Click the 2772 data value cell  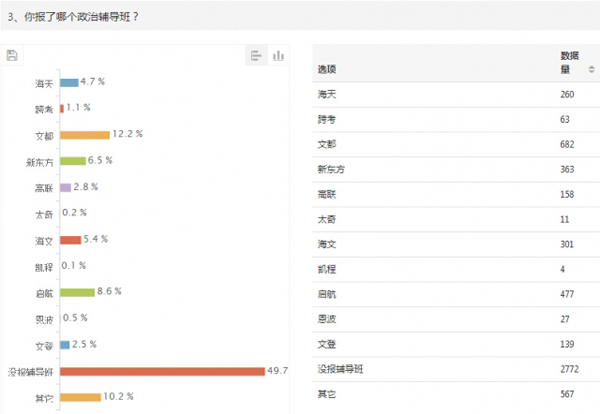click(x=571, y=370)
